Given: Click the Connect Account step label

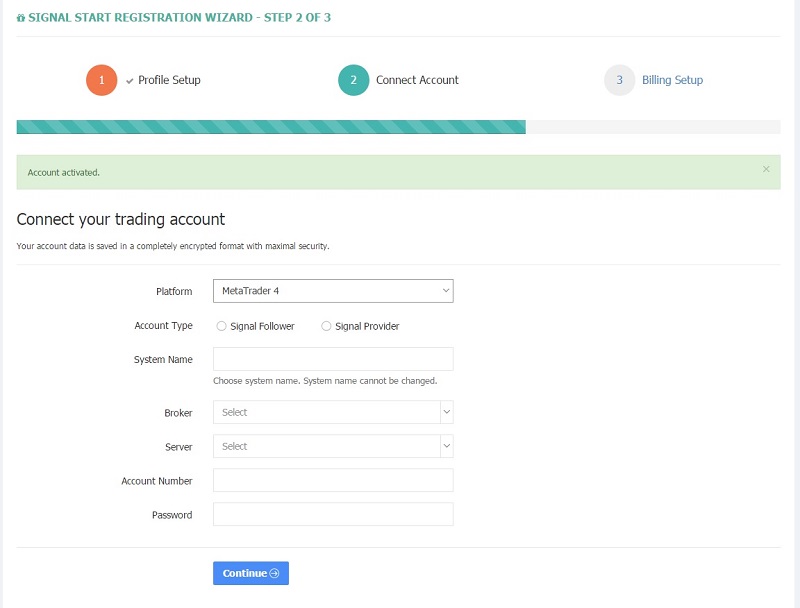Looking at the screenshot, I should pos(417,80).
